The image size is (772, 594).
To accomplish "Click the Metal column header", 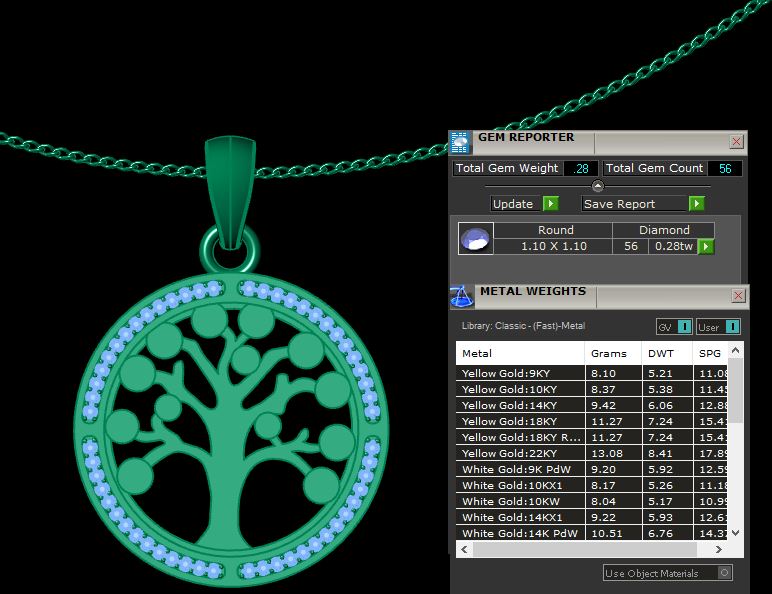I will (520, 353).
